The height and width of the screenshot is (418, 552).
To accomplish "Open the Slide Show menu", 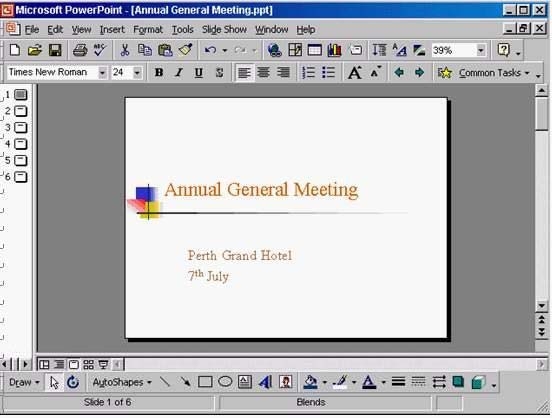I will click(x=224, y=30).
